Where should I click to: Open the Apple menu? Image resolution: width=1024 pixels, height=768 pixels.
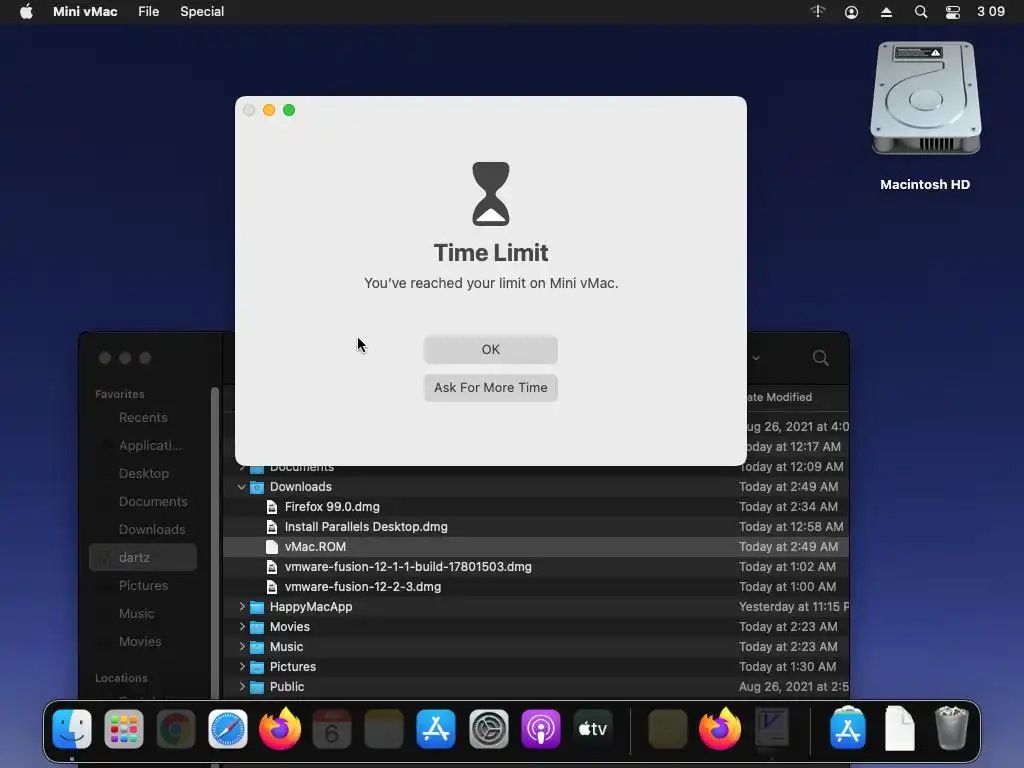point(26,12)
